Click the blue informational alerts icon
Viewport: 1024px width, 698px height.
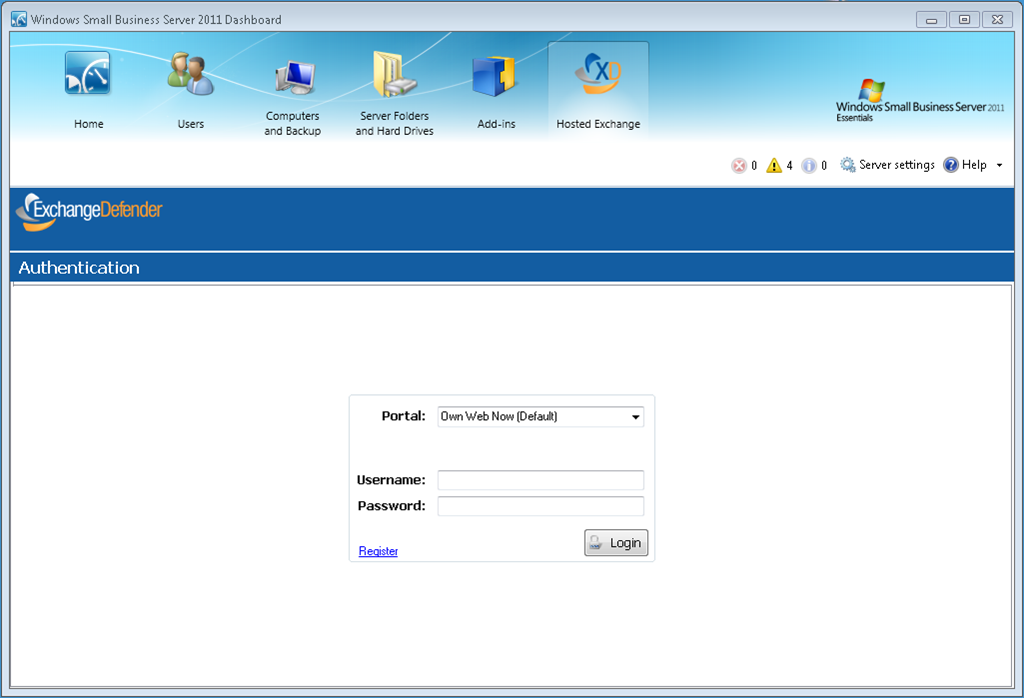pos(809,166)
